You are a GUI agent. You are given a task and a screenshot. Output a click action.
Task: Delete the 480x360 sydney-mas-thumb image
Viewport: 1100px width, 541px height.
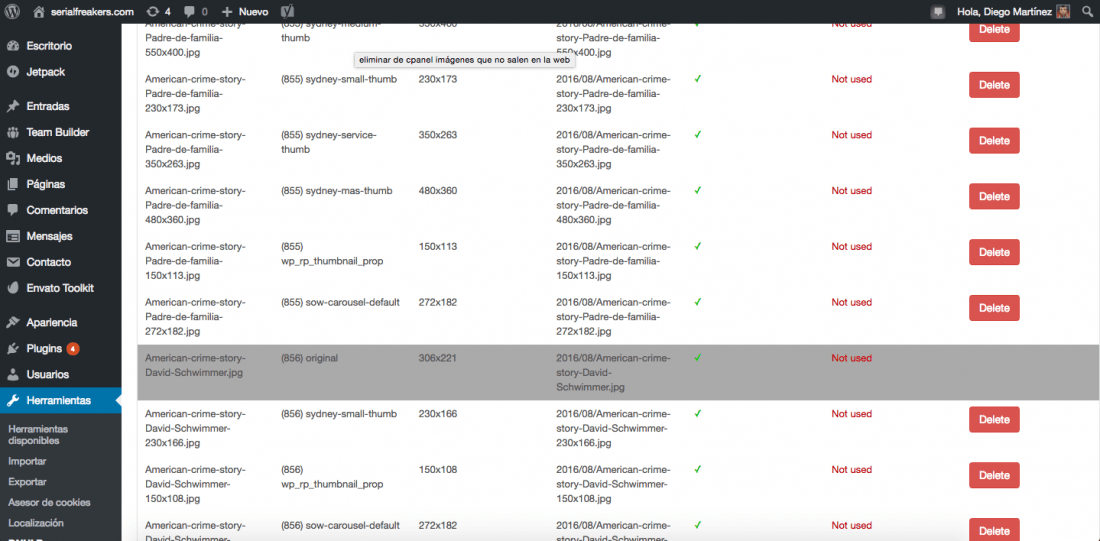[994, 196]
